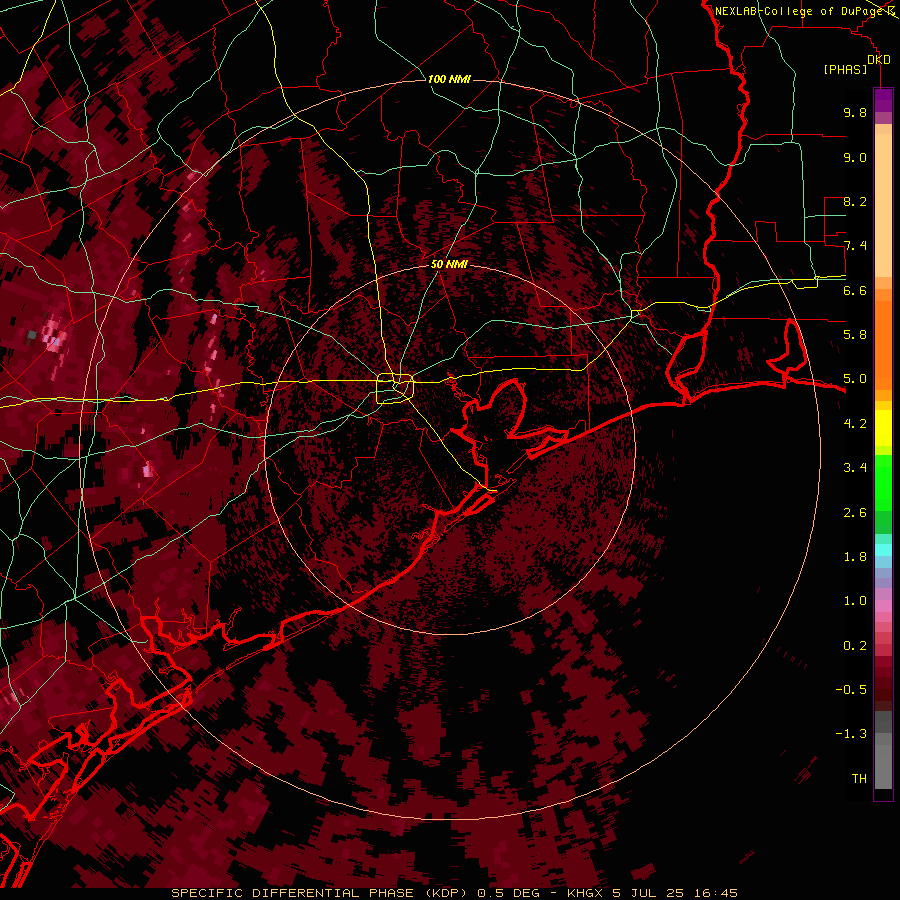Click the -0.5 scale label

point(851,690)
